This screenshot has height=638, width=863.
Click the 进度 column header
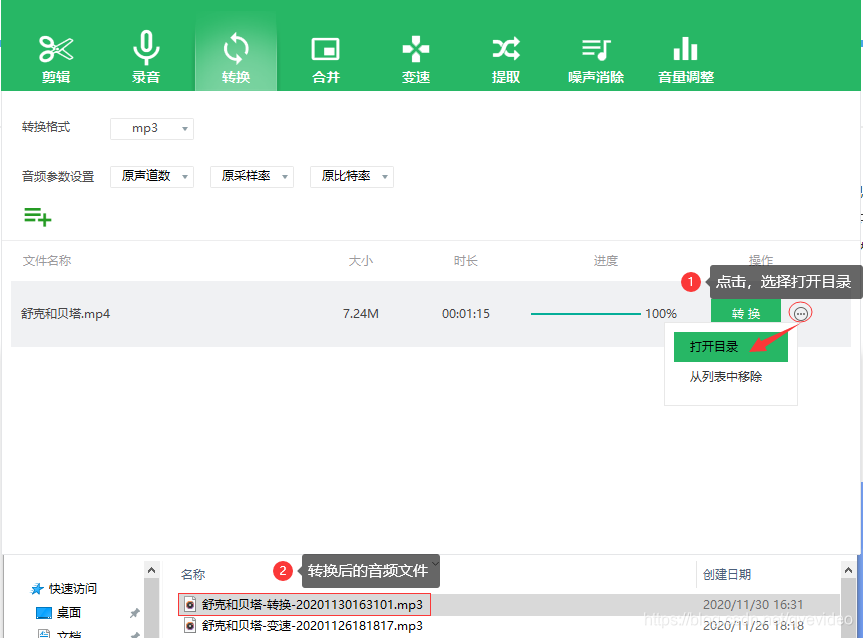605,260
